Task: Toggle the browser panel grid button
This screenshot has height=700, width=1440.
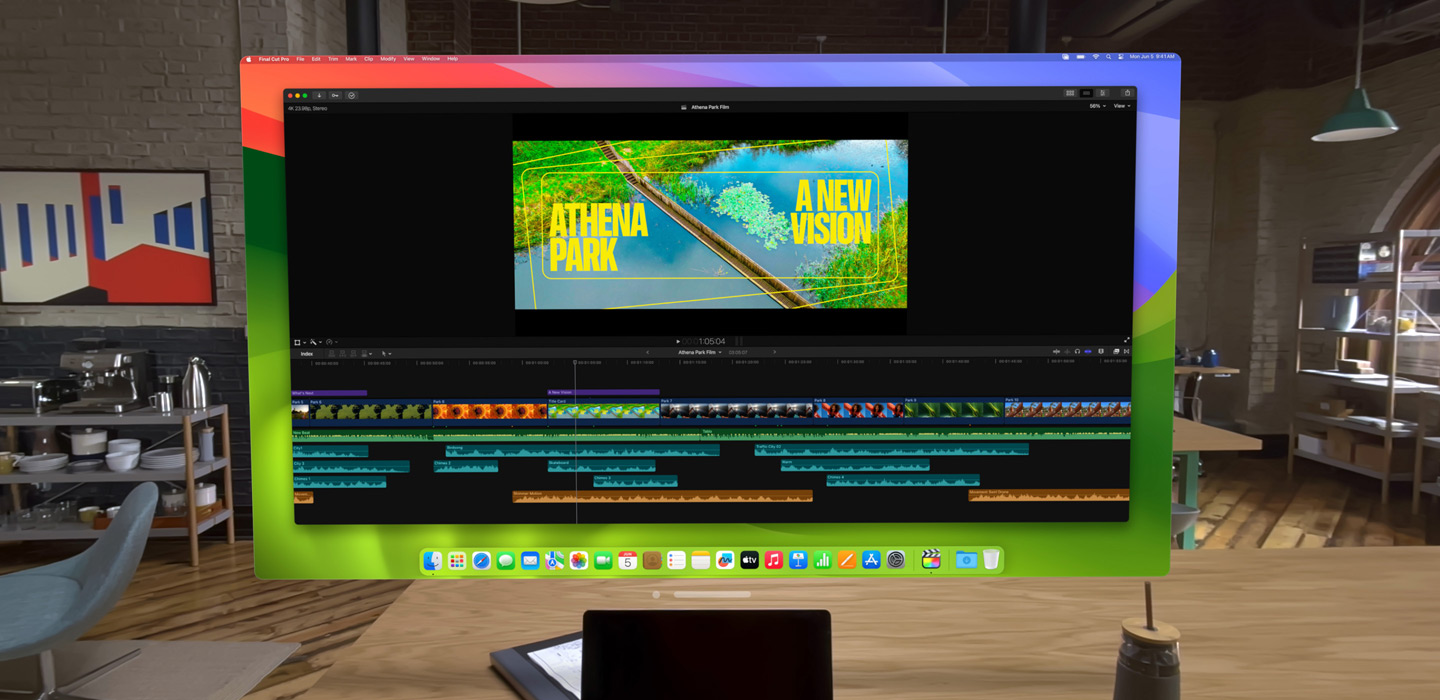Action: tap(1070, 93)
